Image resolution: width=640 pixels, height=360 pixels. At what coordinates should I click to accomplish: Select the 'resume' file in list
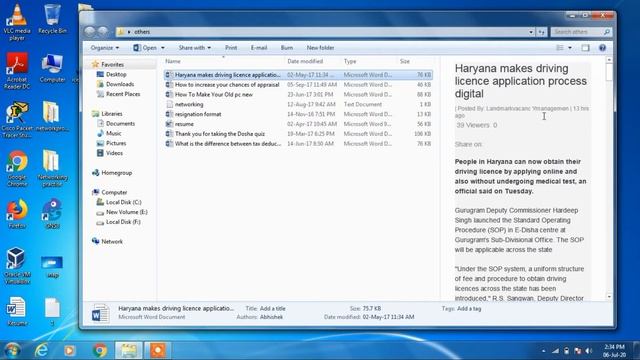click(298, 124)
